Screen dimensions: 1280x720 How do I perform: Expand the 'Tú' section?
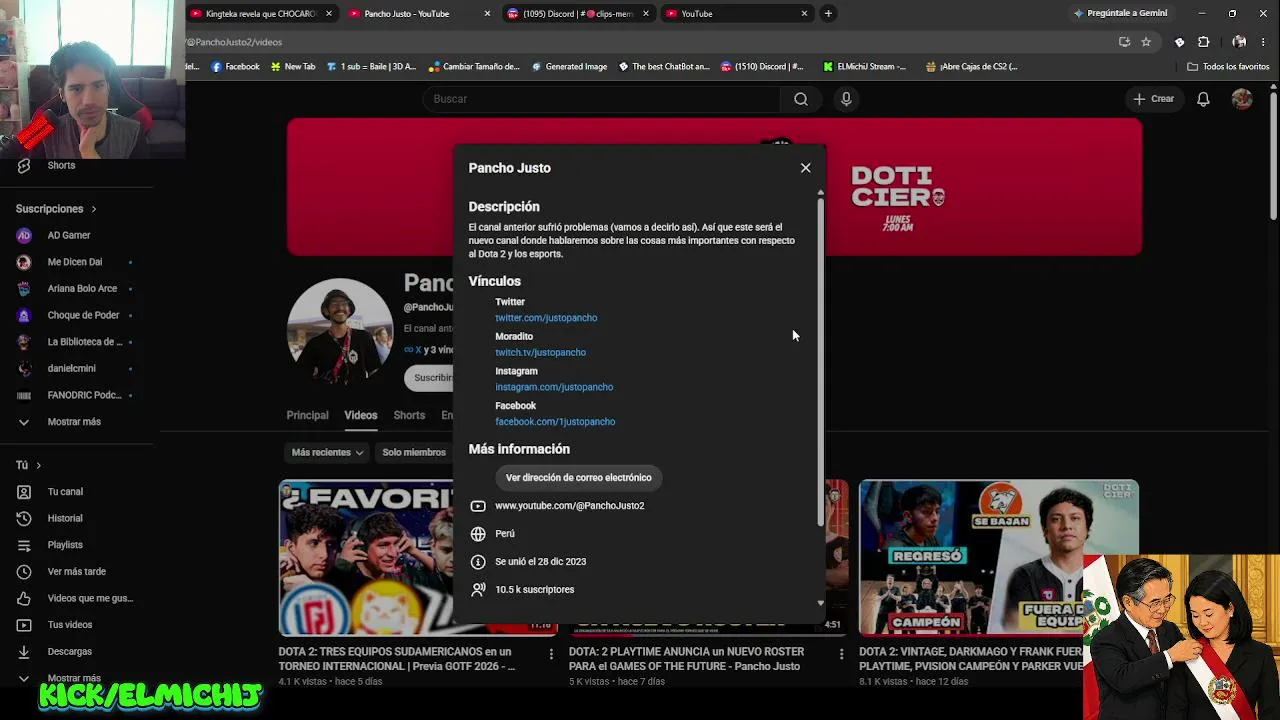pyautogui.click(x=28, y=465)
